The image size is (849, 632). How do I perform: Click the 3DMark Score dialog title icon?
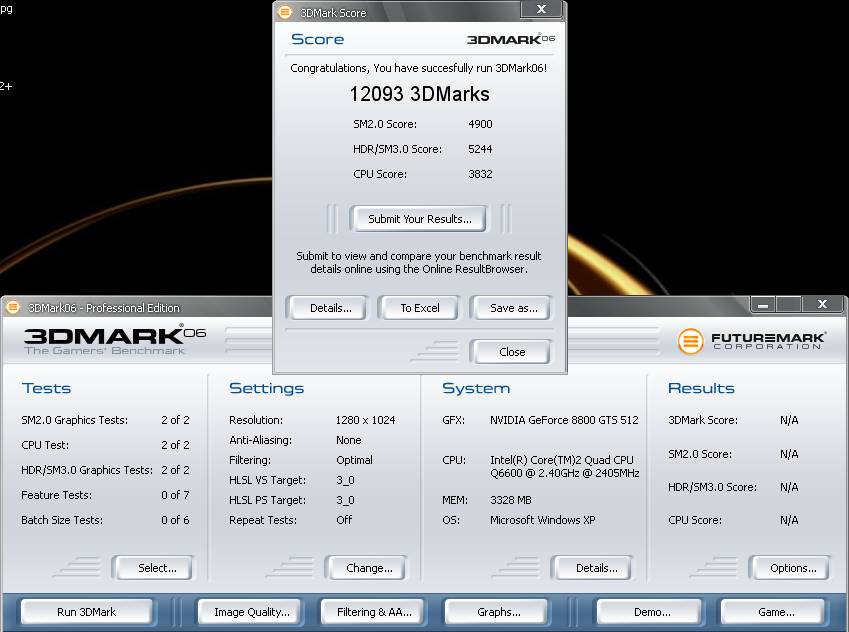pos(285,12)
